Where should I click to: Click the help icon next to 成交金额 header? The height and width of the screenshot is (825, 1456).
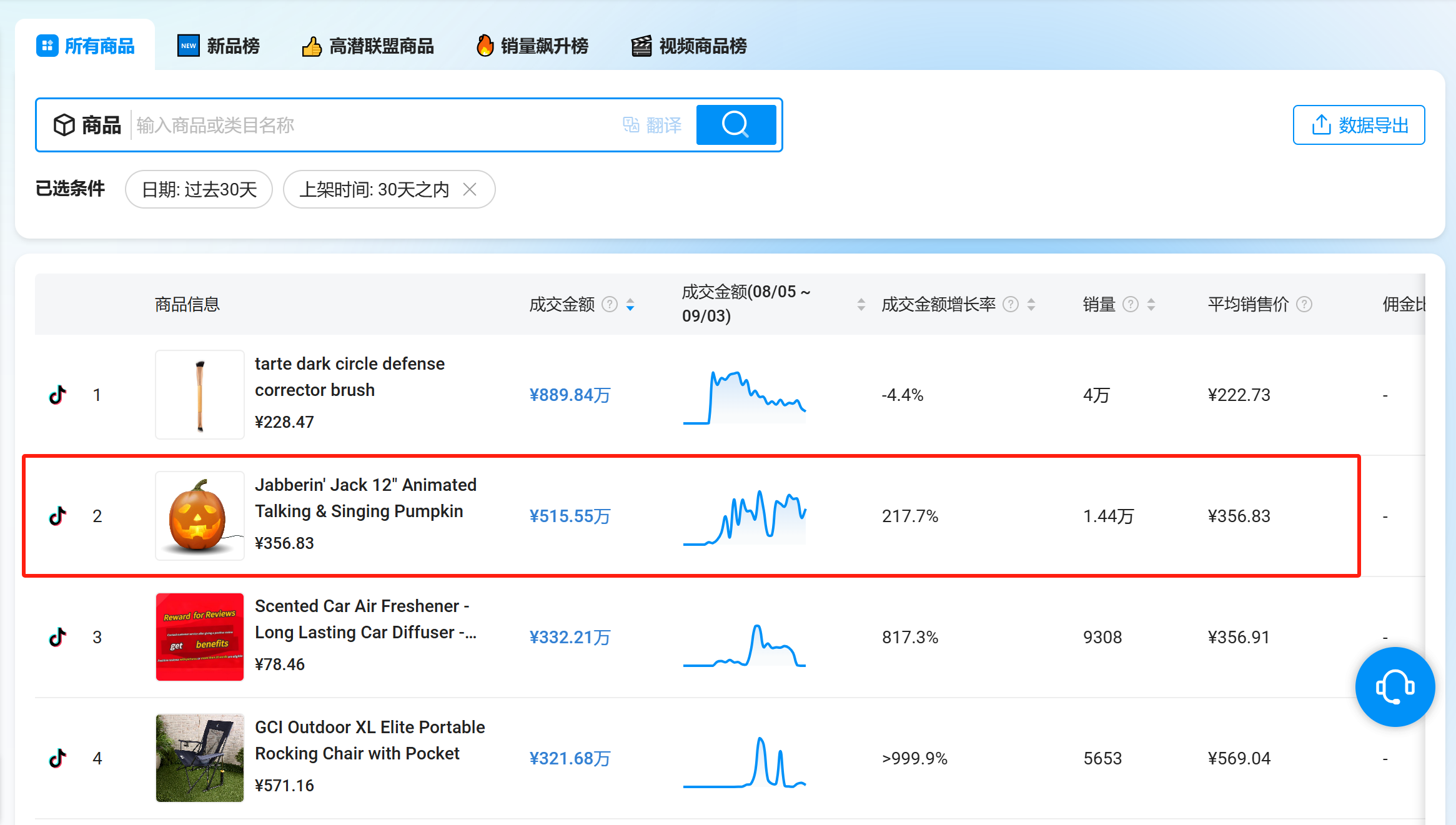[608, 305]
